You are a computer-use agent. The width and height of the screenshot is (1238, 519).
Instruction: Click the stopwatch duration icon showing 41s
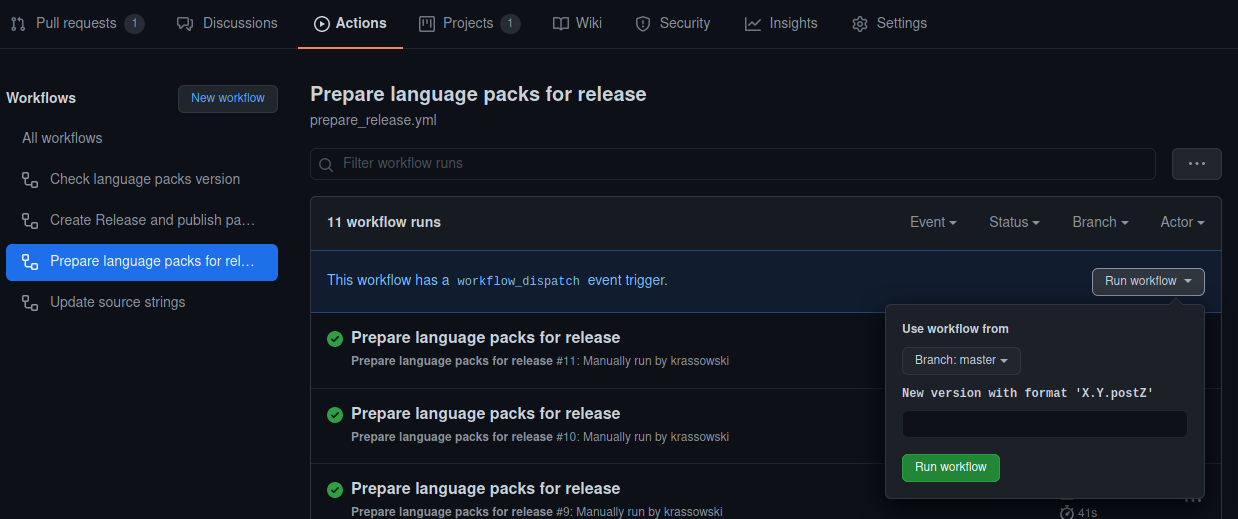pos(1067,512)
